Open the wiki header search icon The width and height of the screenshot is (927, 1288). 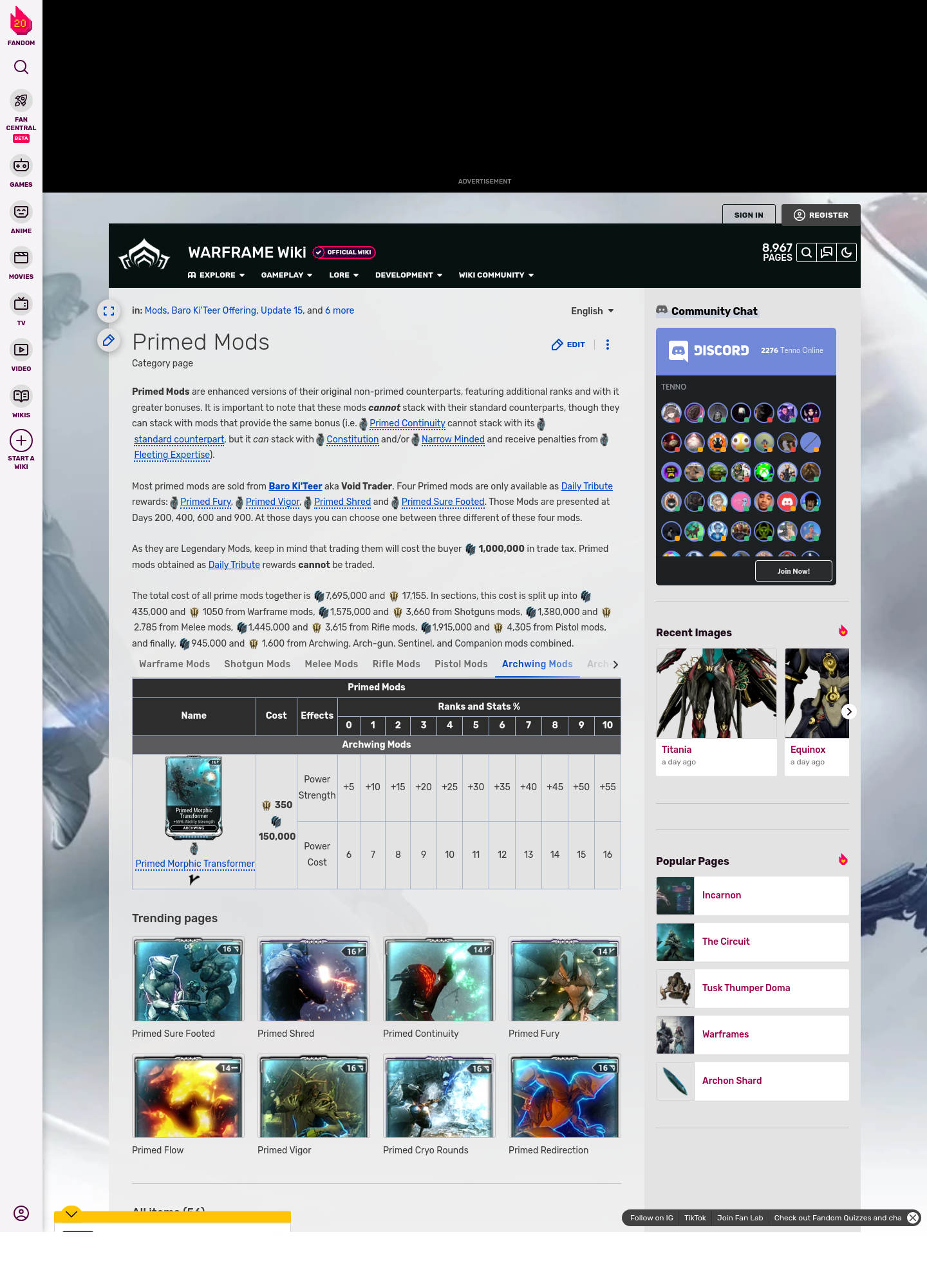[807, 252]
